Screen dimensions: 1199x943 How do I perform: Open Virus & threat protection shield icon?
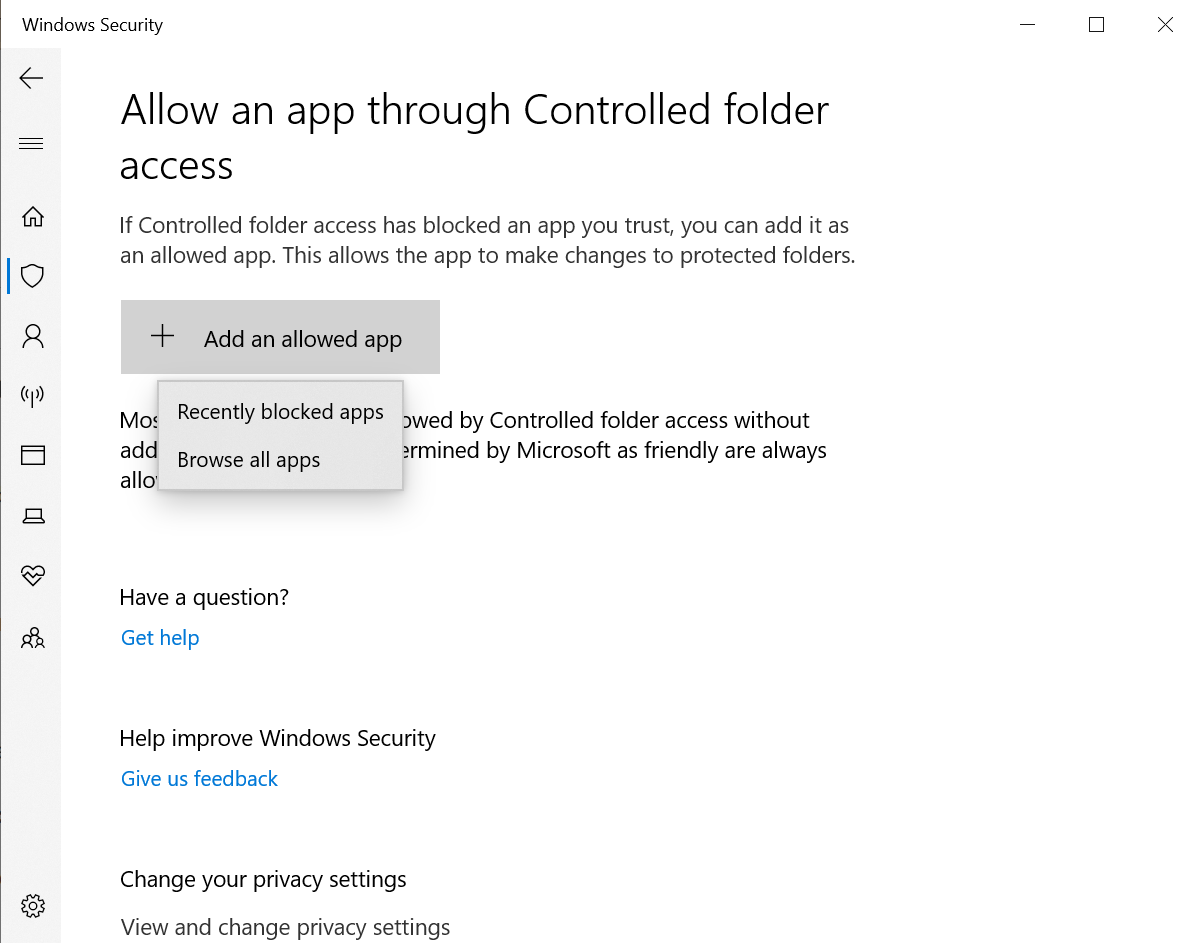(x=33, y=276)
